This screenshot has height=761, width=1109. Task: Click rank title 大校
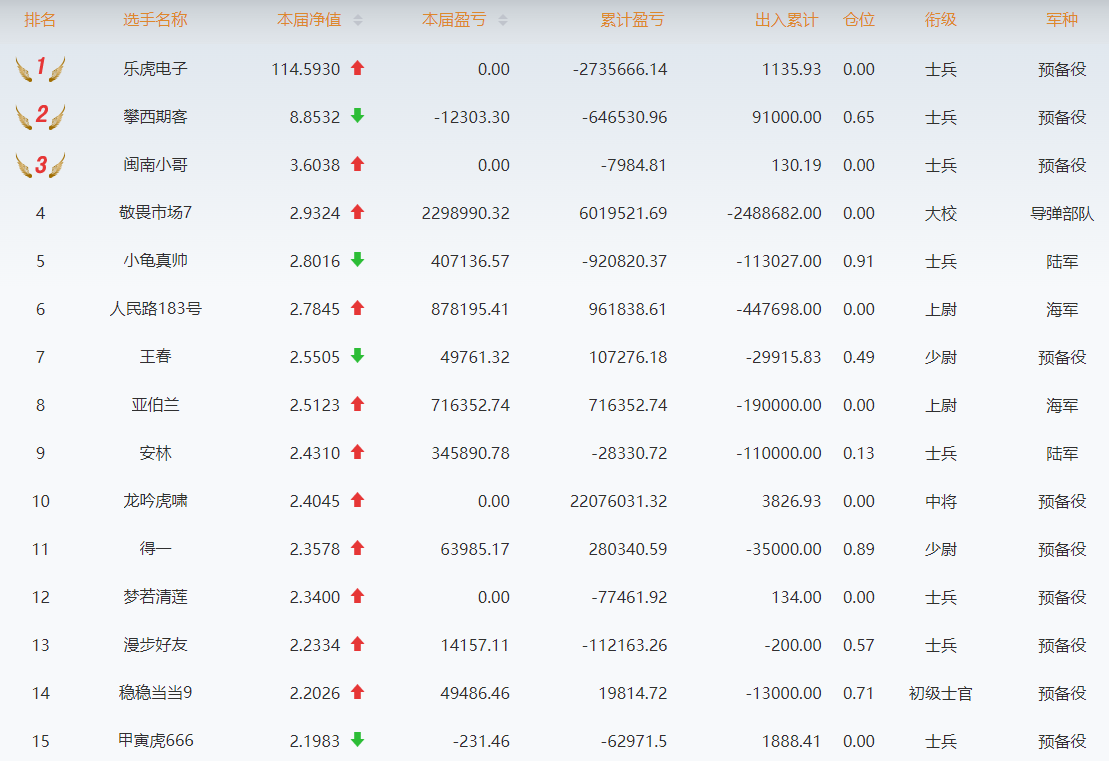point(941,214)
